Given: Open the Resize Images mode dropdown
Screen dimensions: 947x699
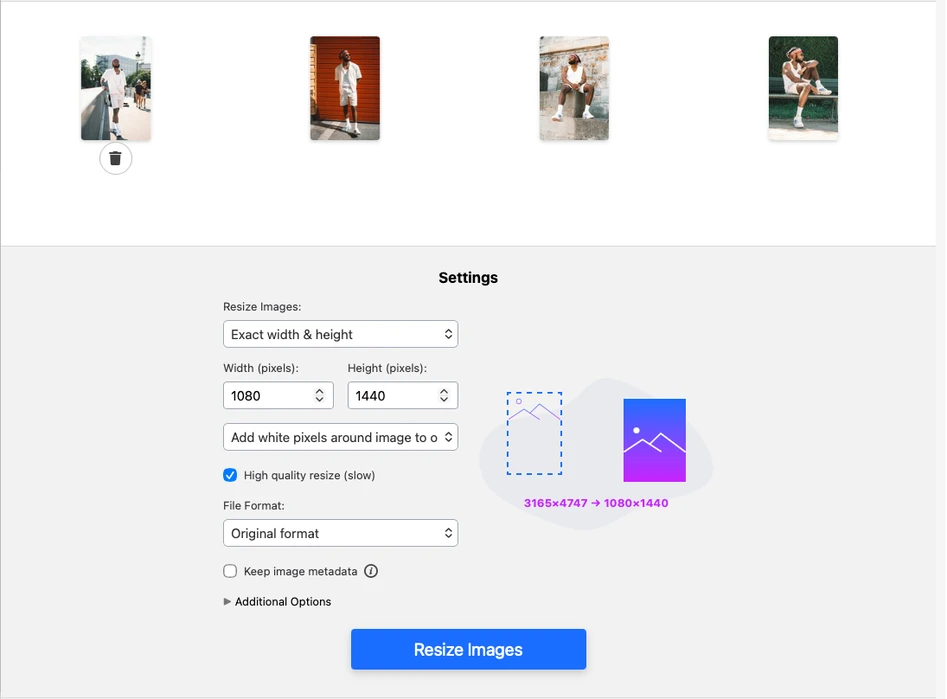Looking at the screenshot, I should pos(340,334).
